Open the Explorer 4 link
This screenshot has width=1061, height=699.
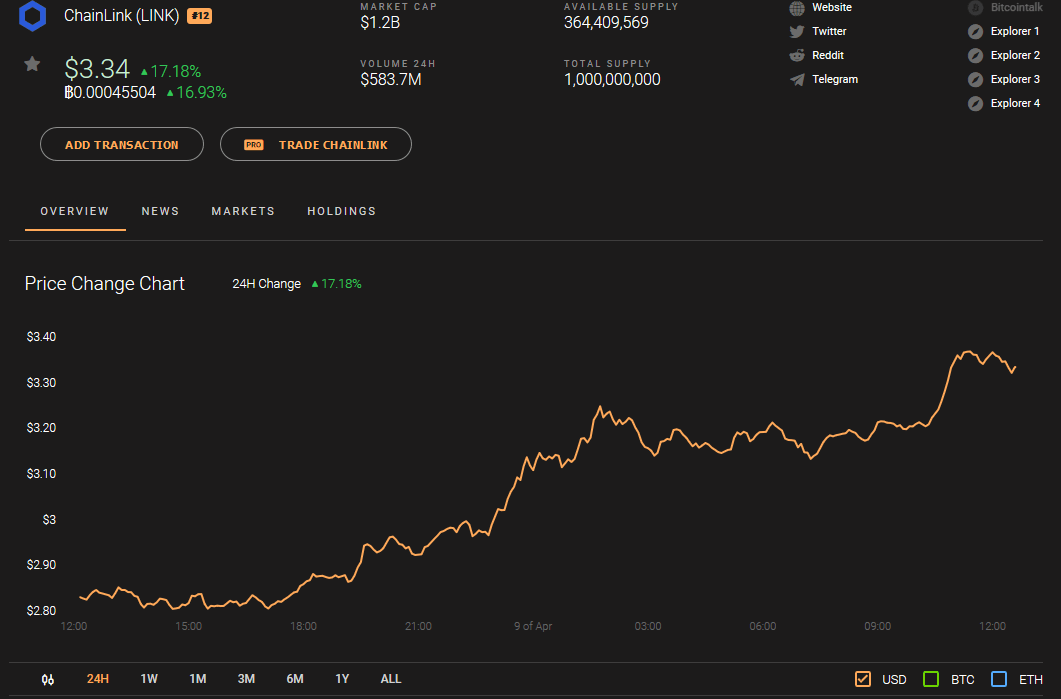coord(1015,104)
